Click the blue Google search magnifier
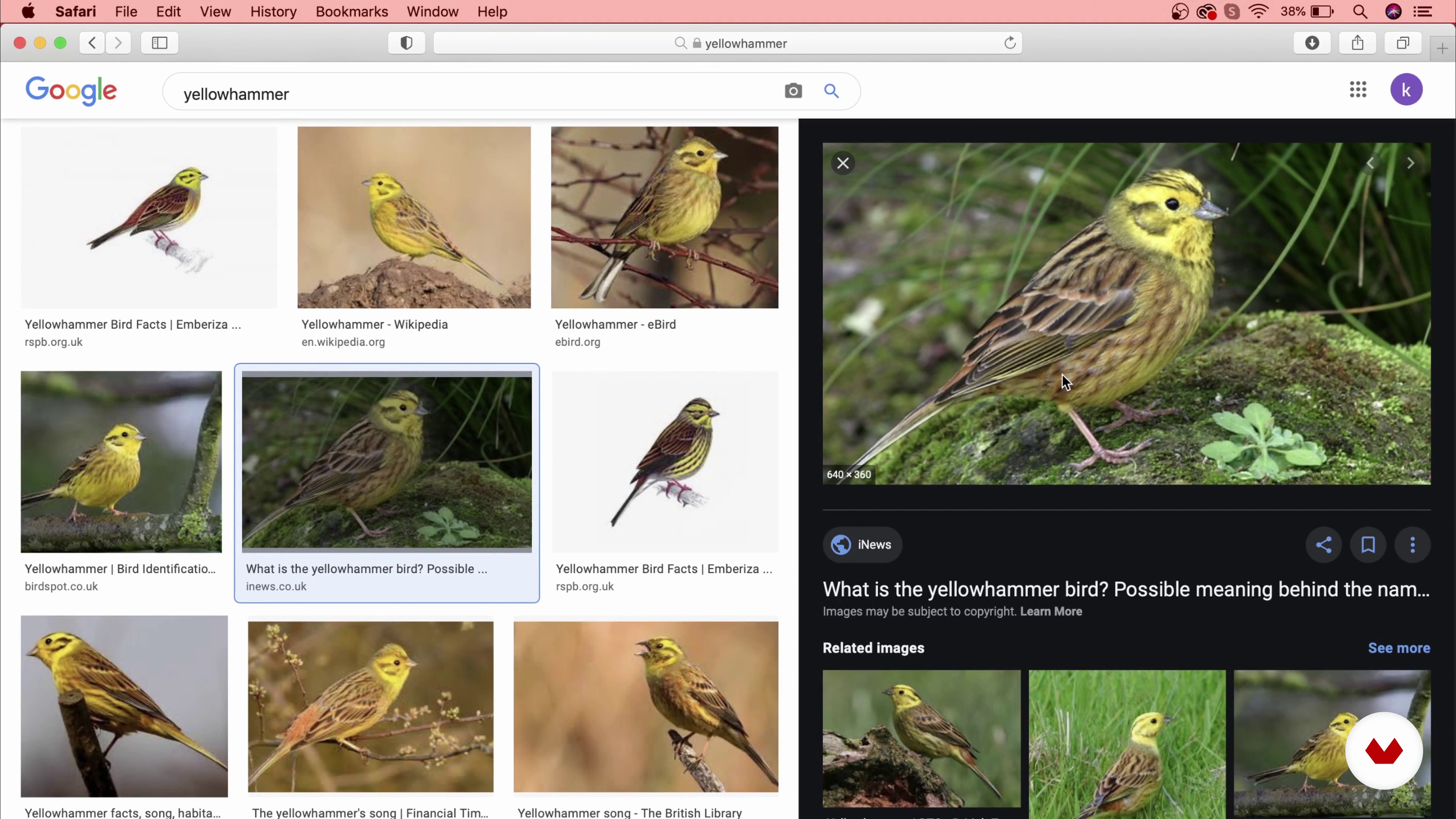The width and height of the screenshot is (1456, 819). coord(831,91)
